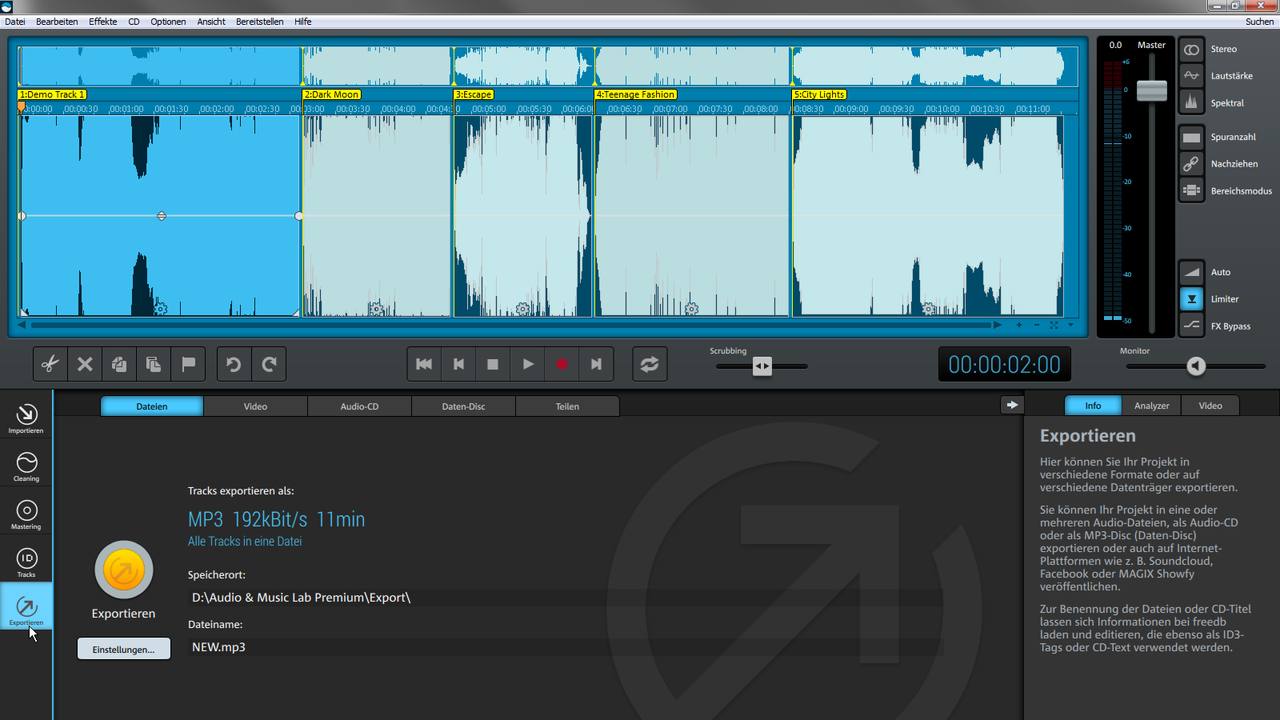Open the Datei menu
This screenshot has height=720, width=1280.
(x=15, y=21)
